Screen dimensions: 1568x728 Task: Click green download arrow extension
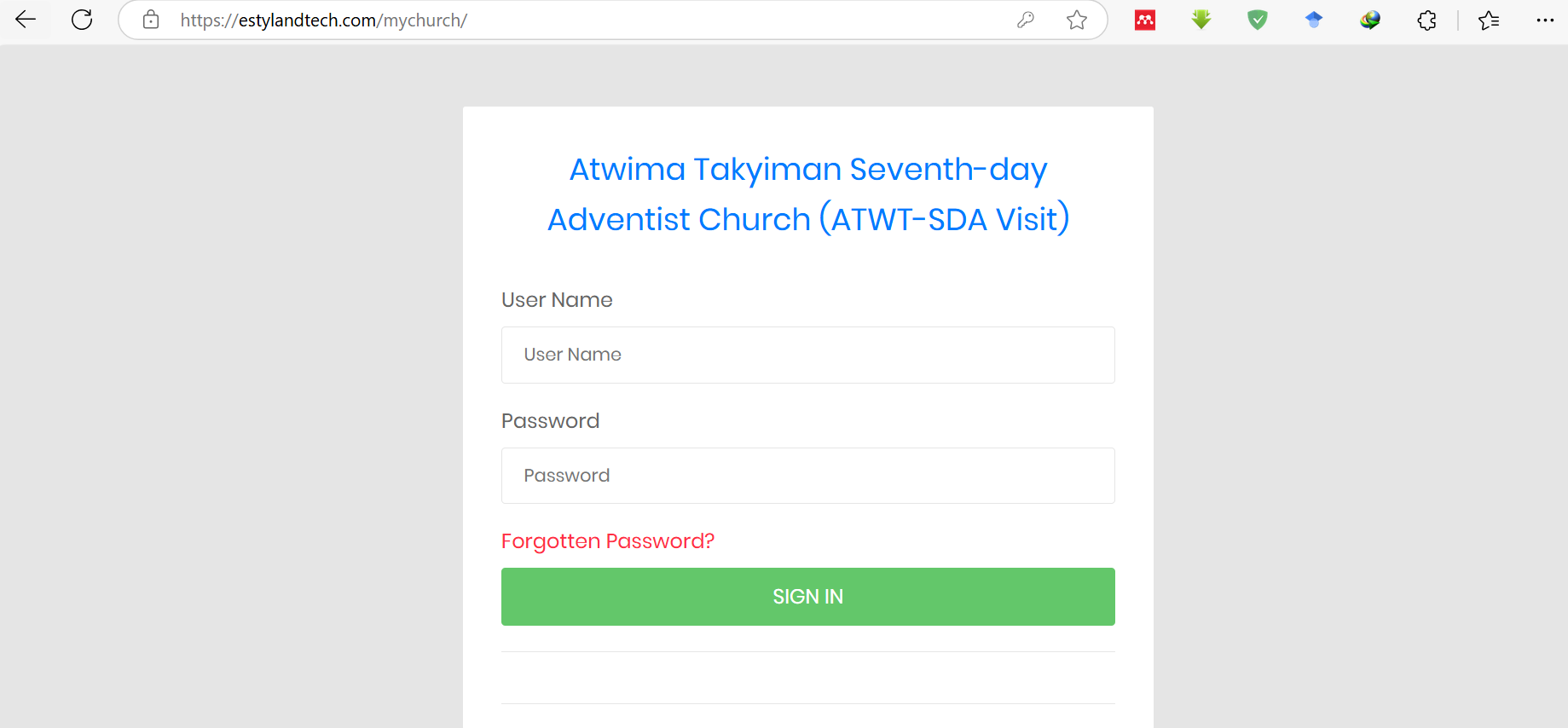tap(1201, 20)
